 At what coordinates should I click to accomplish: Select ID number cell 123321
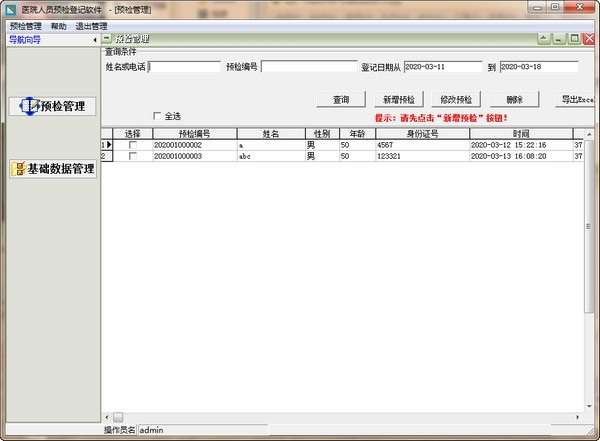click(x=422, y=156)
